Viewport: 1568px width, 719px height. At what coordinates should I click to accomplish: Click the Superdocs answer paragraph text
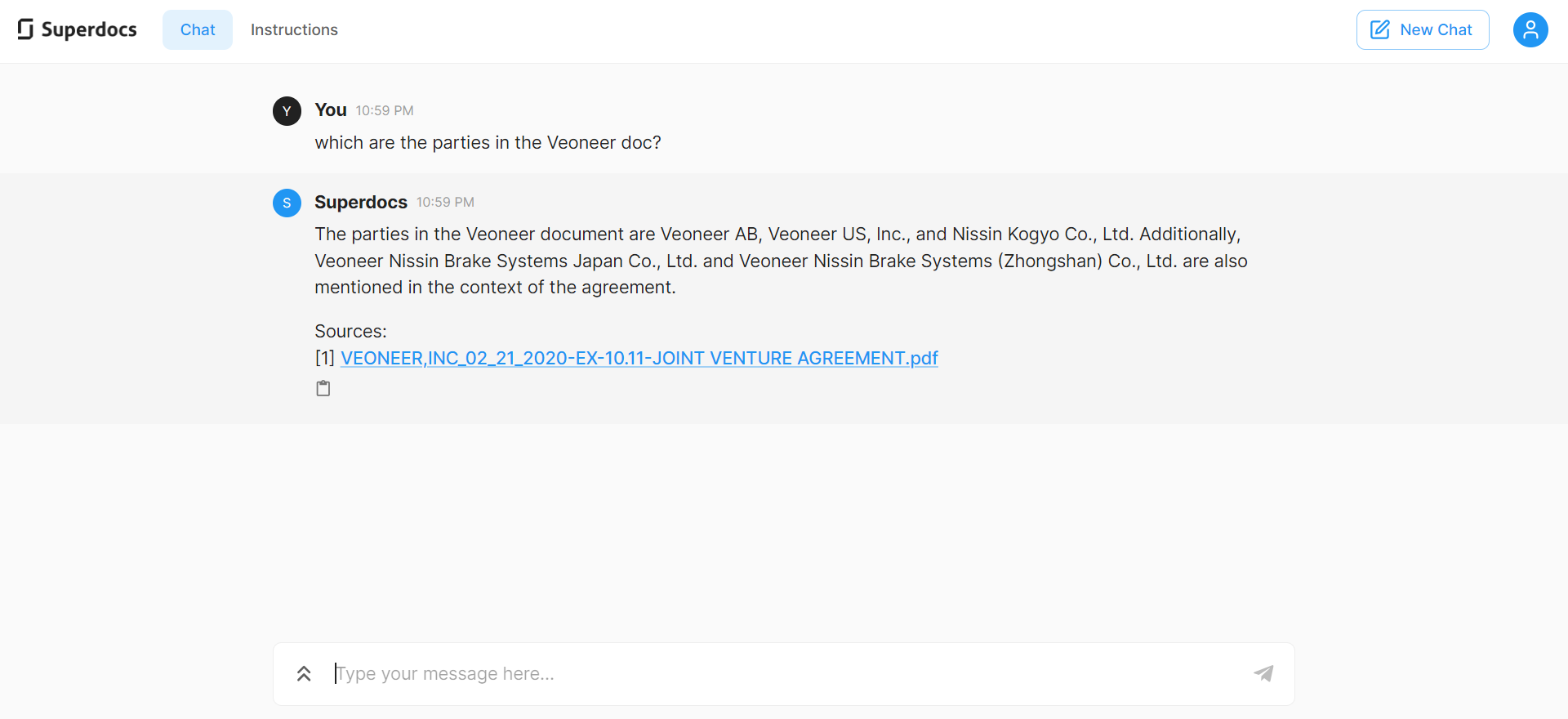[780, 261]
